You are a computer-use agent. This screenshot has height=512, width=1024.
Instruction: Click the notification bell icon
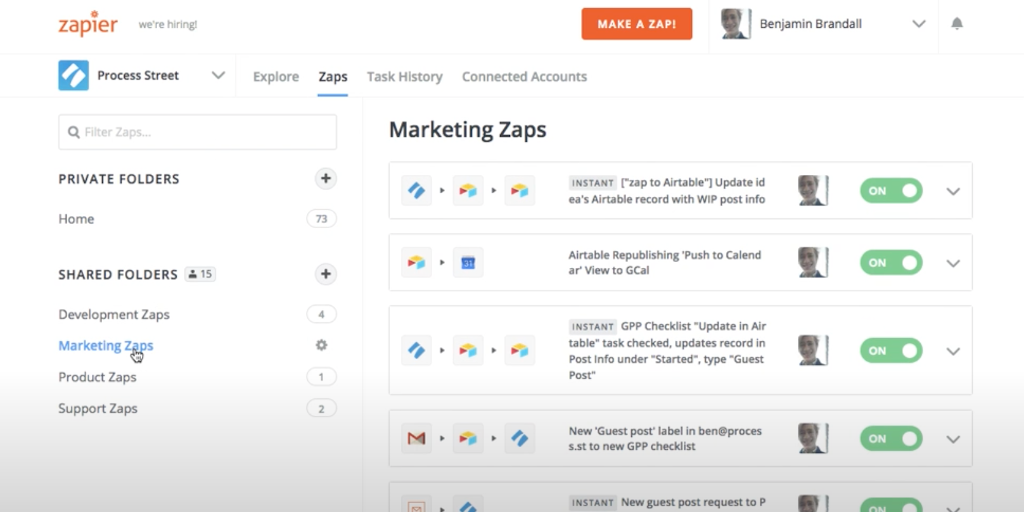click(957, 24)
